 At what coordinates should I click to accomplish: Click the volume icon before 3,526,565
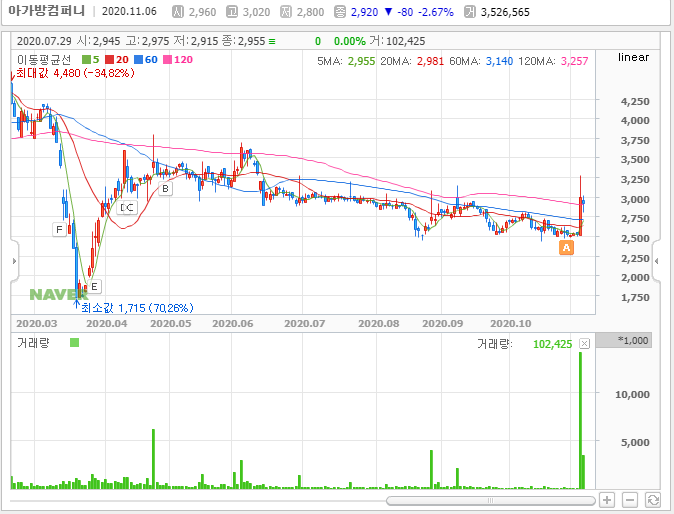point(470,12)
